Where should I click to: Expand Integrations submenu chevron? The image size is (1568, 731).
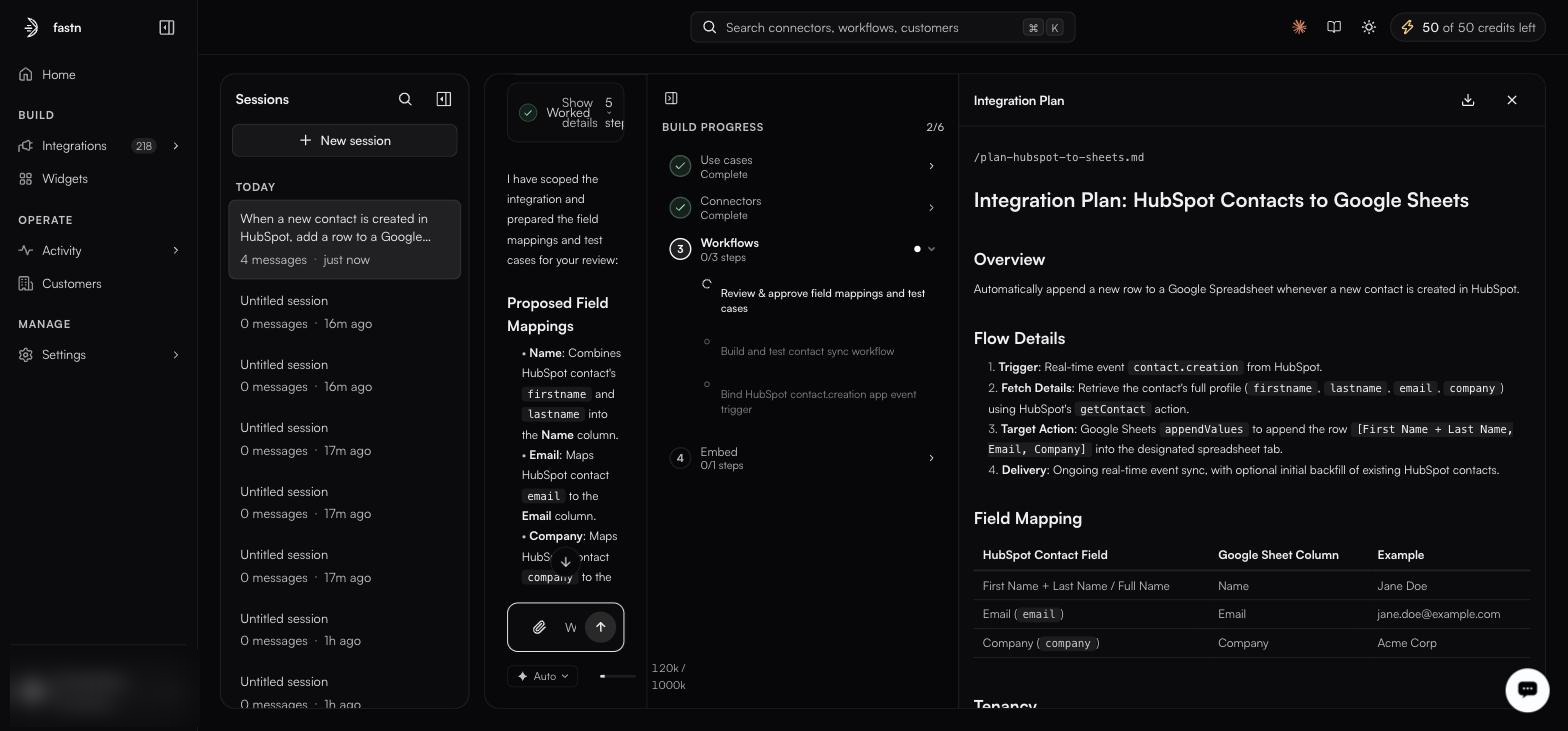pos(176,146)
